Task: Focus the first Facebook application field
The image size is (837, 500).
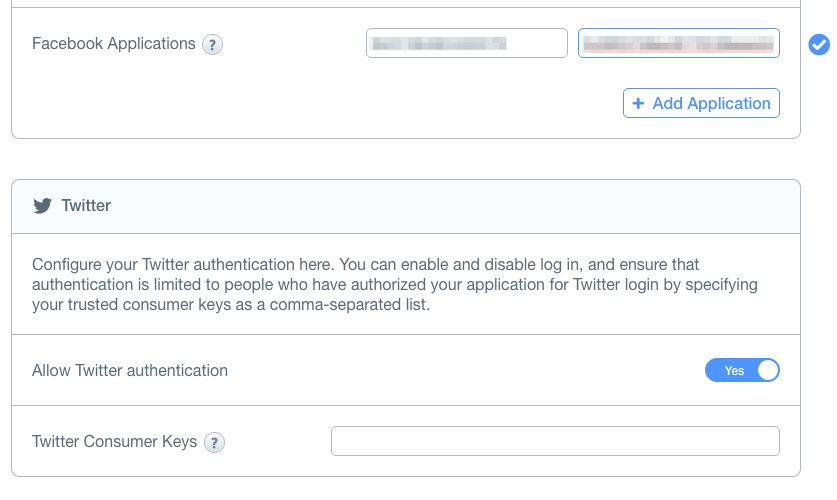Action: [x=466, y=43]
